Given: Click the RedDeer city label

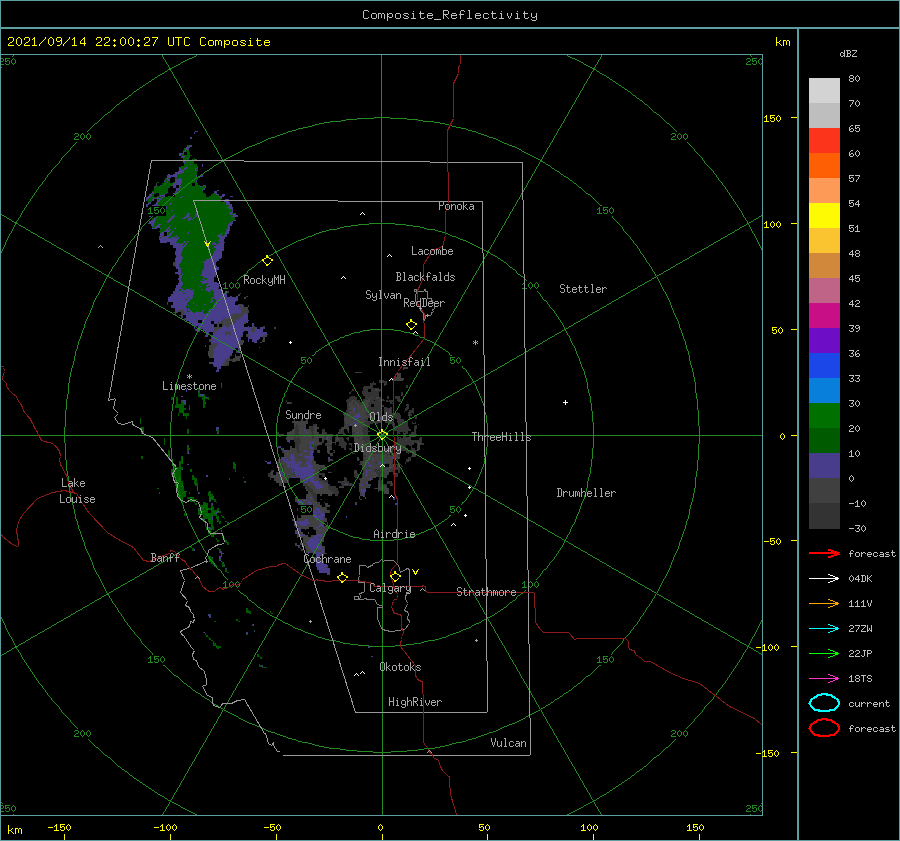Looking at the screenshot, I should 424,303.
